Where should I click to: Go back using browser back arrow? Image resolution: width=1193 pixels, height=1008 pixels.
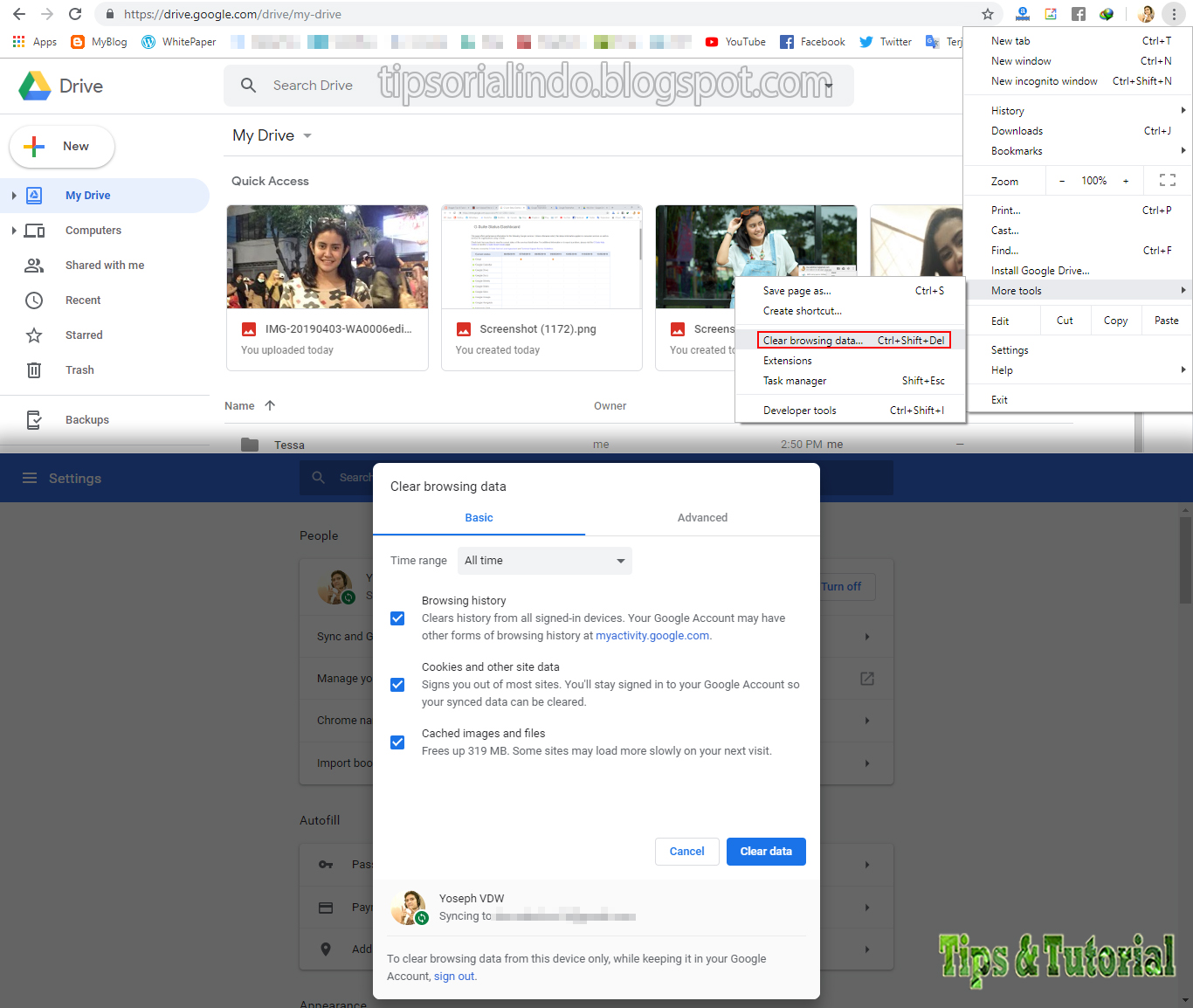click(19, 14)
